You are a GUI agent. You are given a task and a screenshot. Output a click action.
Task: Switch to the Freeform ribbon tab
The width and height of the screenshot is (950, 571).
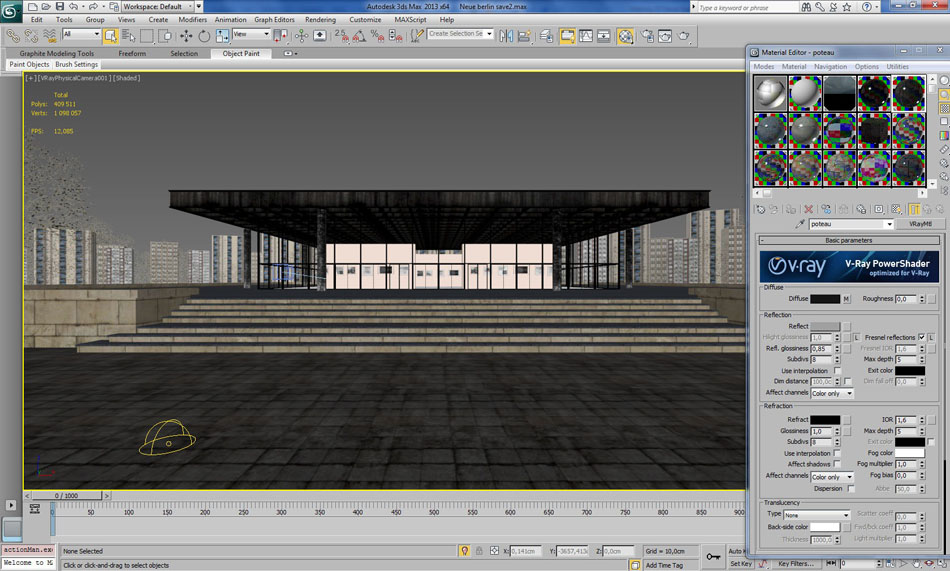(132, 53)
